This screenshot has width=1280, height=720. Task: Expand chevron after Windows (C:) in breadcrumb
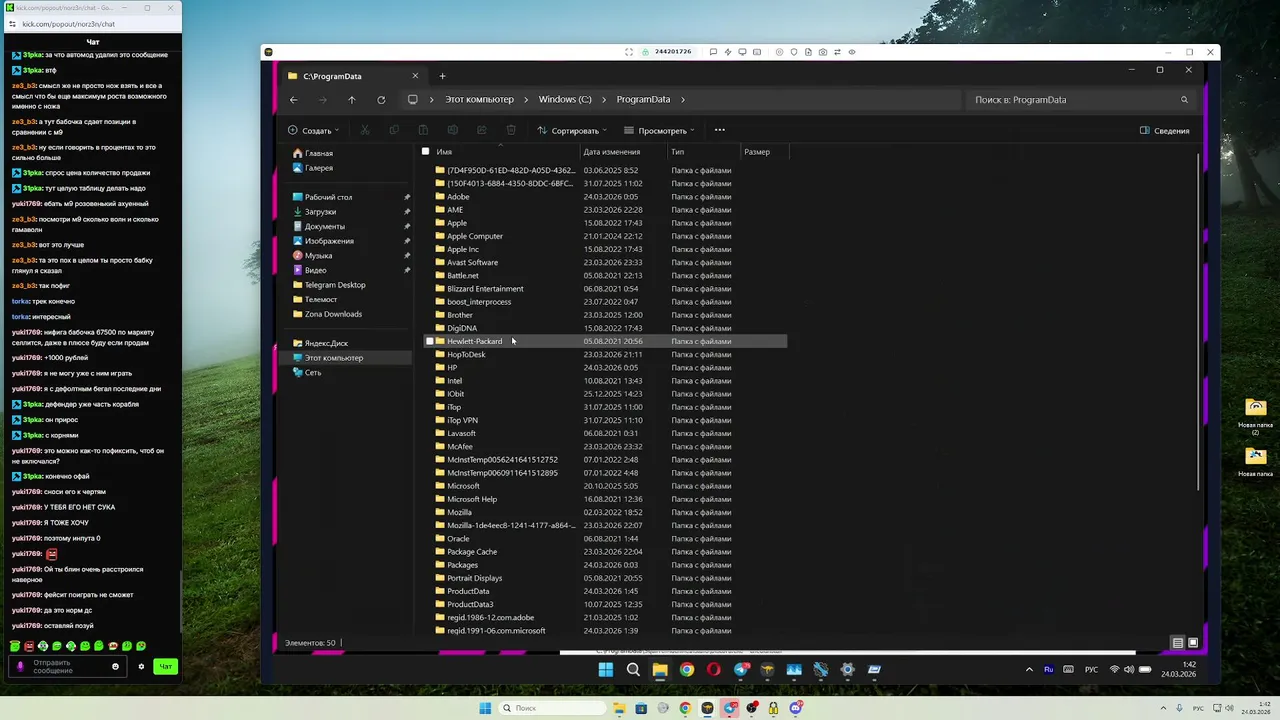coord(605,100)
